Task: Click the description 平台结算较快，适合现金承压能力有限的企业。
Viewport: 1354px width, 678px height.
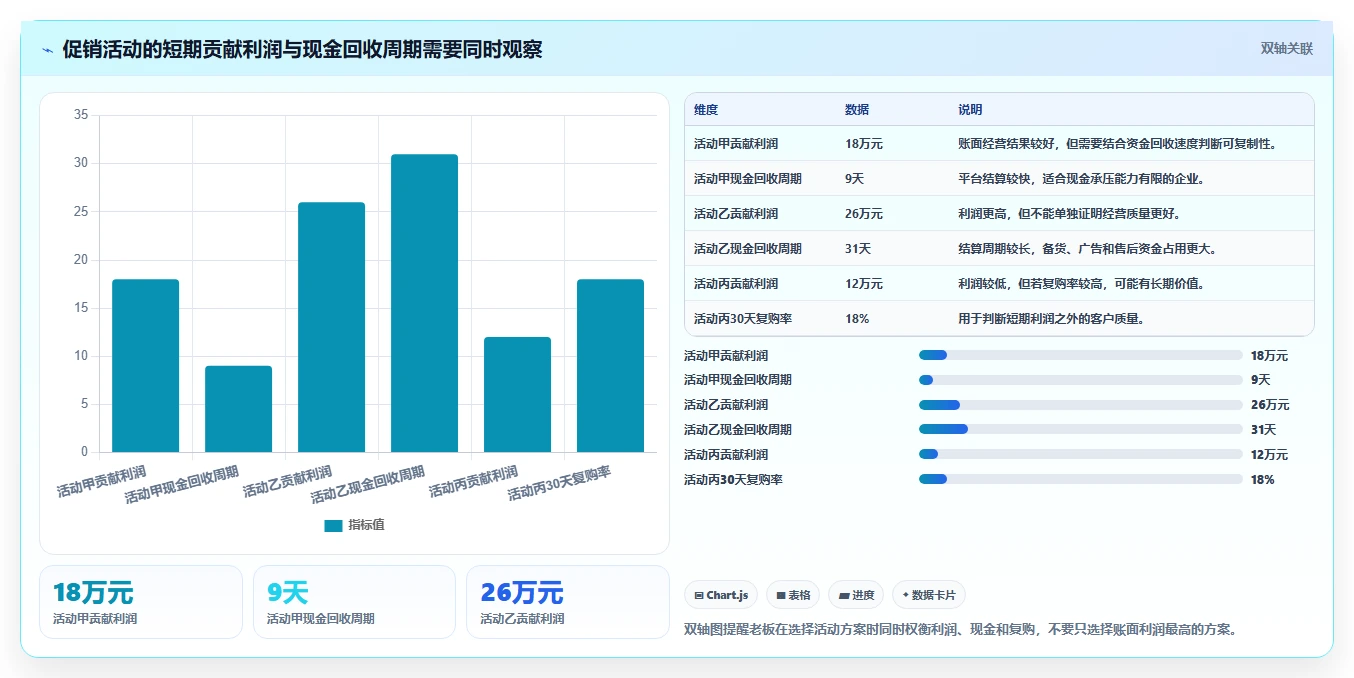Action: coord(1080,179)
